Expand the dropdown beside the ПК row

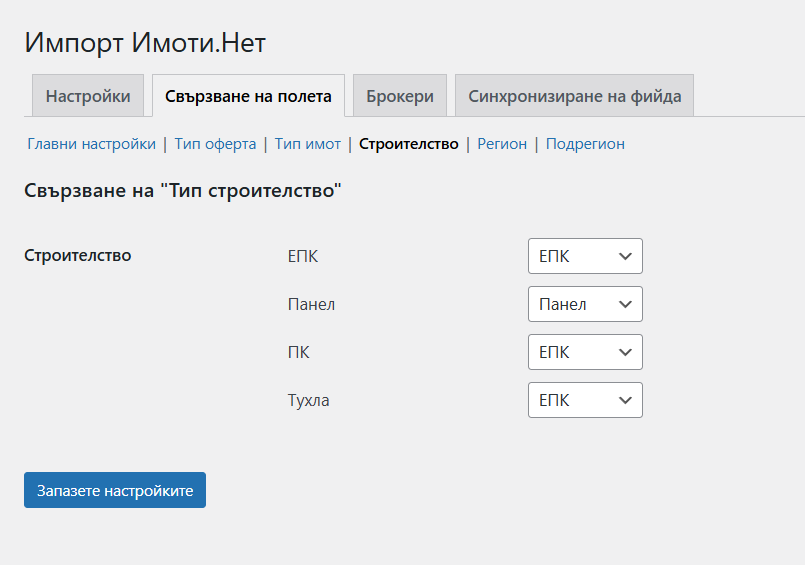(585, 352)
